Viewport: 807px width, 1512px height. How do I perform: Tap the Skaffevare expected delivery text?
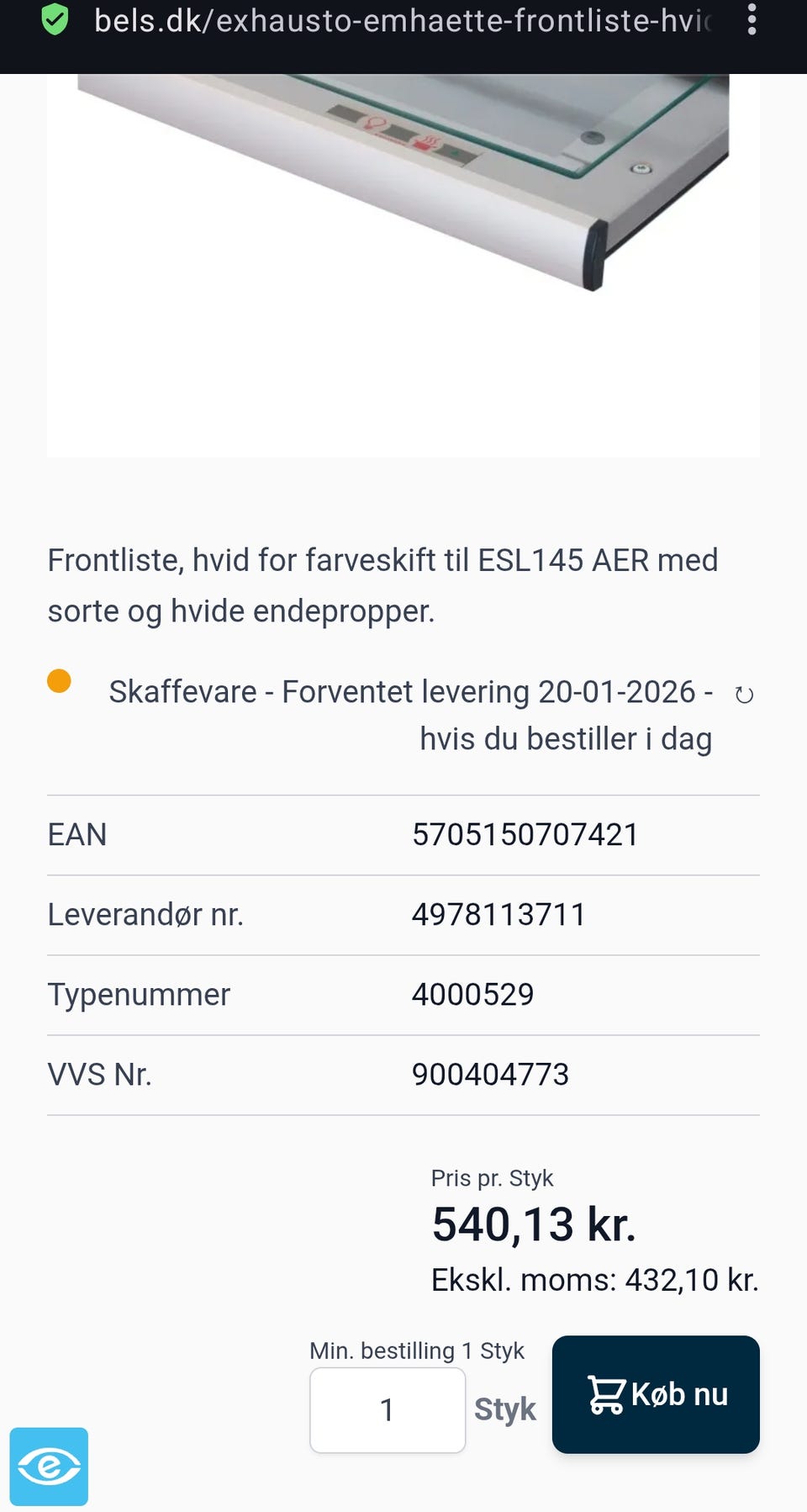(410, 715)
